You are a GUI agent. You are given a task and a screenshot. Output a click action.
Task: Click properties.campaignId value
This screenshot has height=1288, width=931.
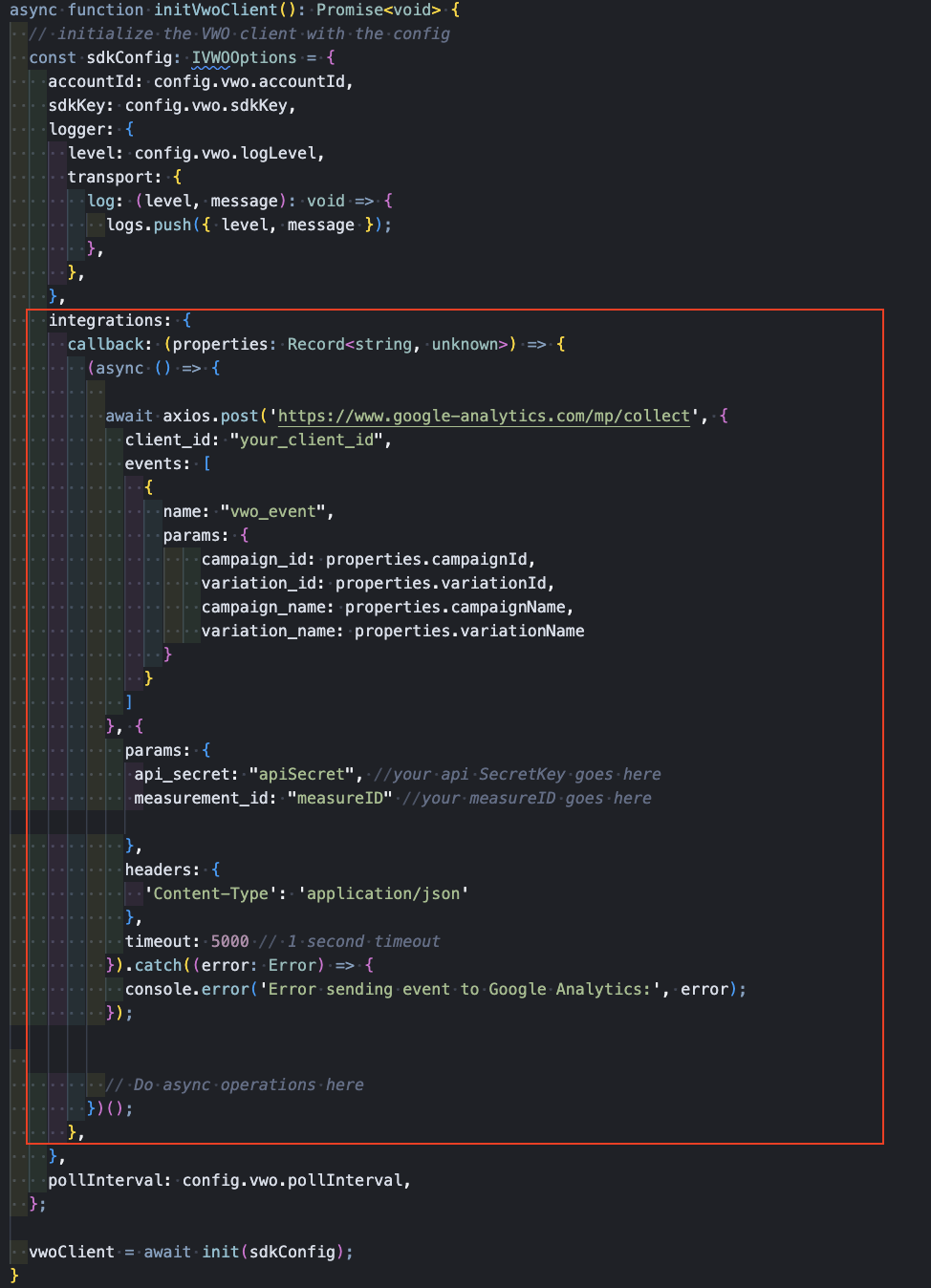(426, 559)
